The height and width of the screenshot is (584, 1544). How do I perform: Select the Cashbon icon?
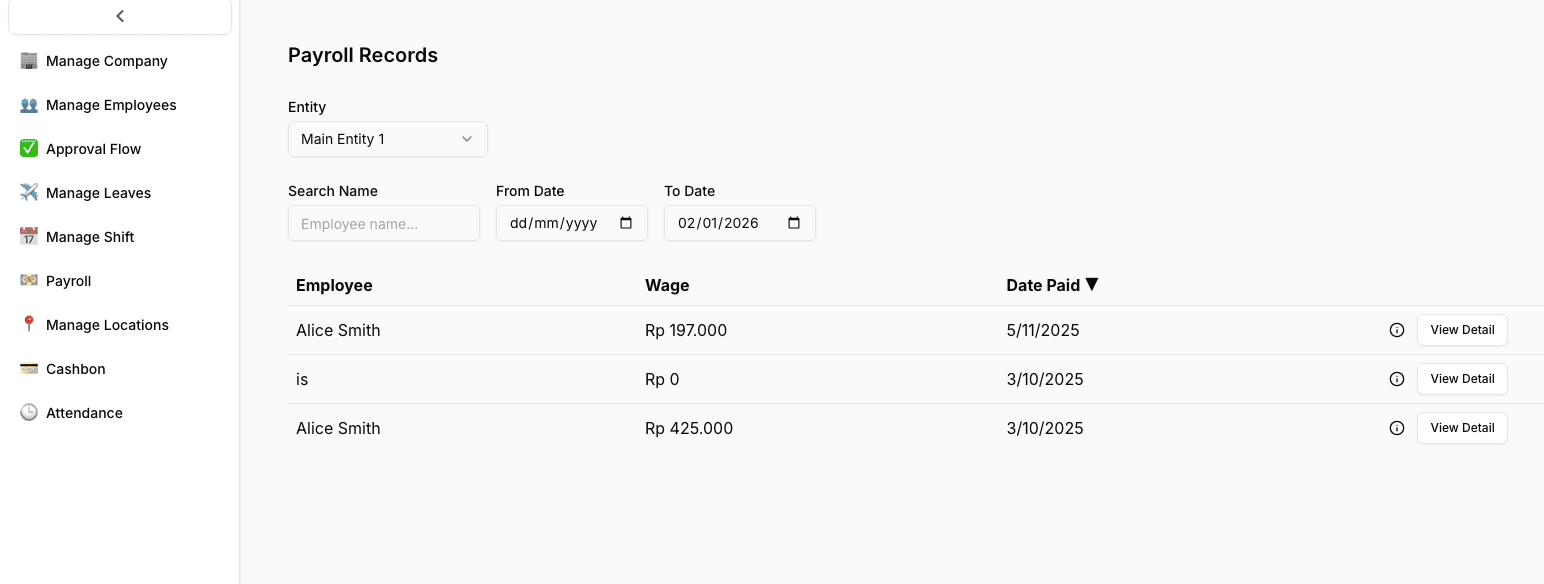[x=28, y=368]
